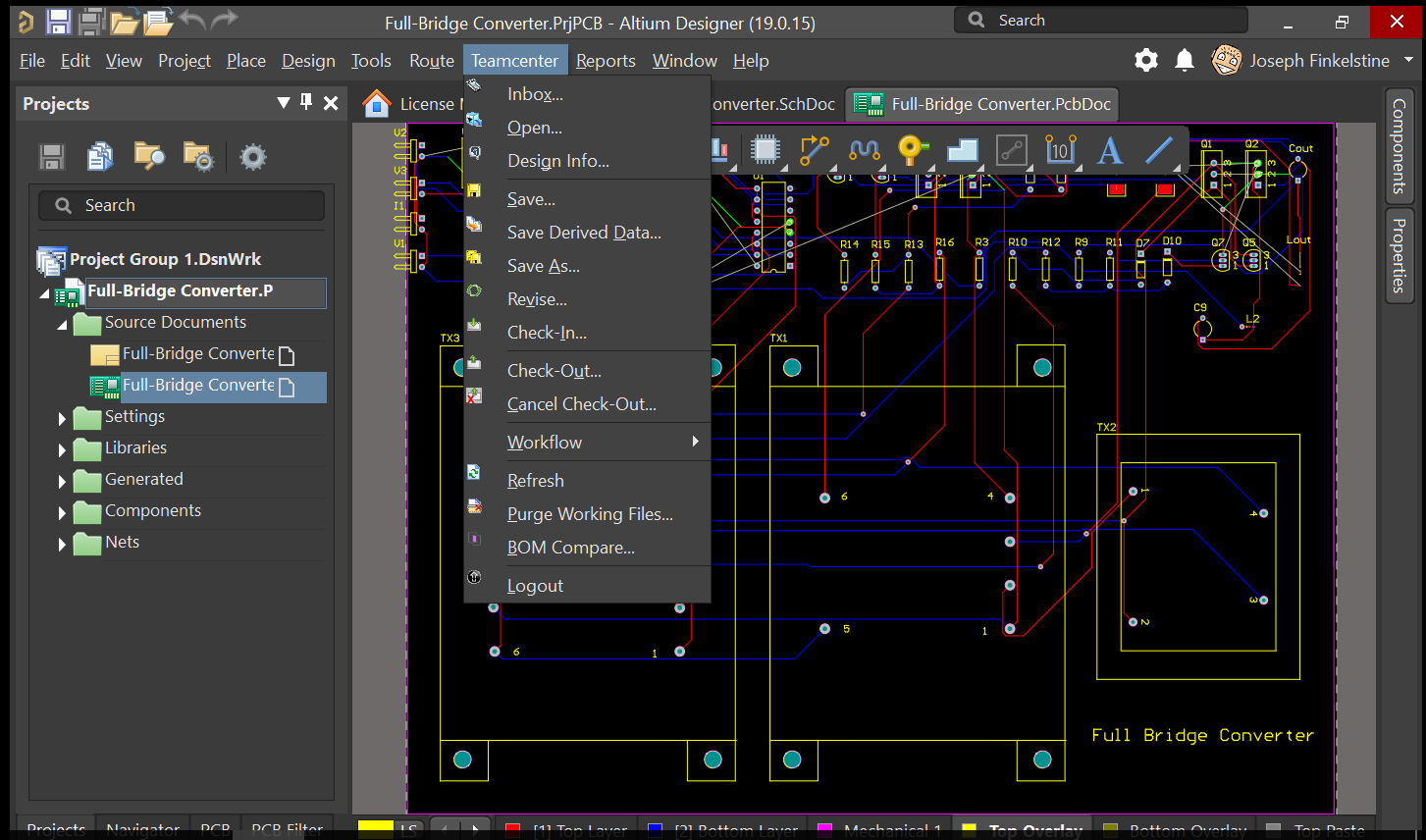Open the Reports menu
1426x840 pixels.
[x=606, y=61]
